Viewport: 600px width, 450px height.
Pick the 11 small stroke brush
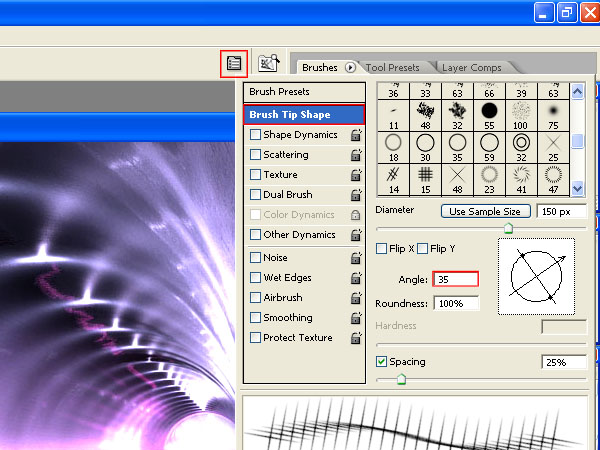(x=393, y=116)
